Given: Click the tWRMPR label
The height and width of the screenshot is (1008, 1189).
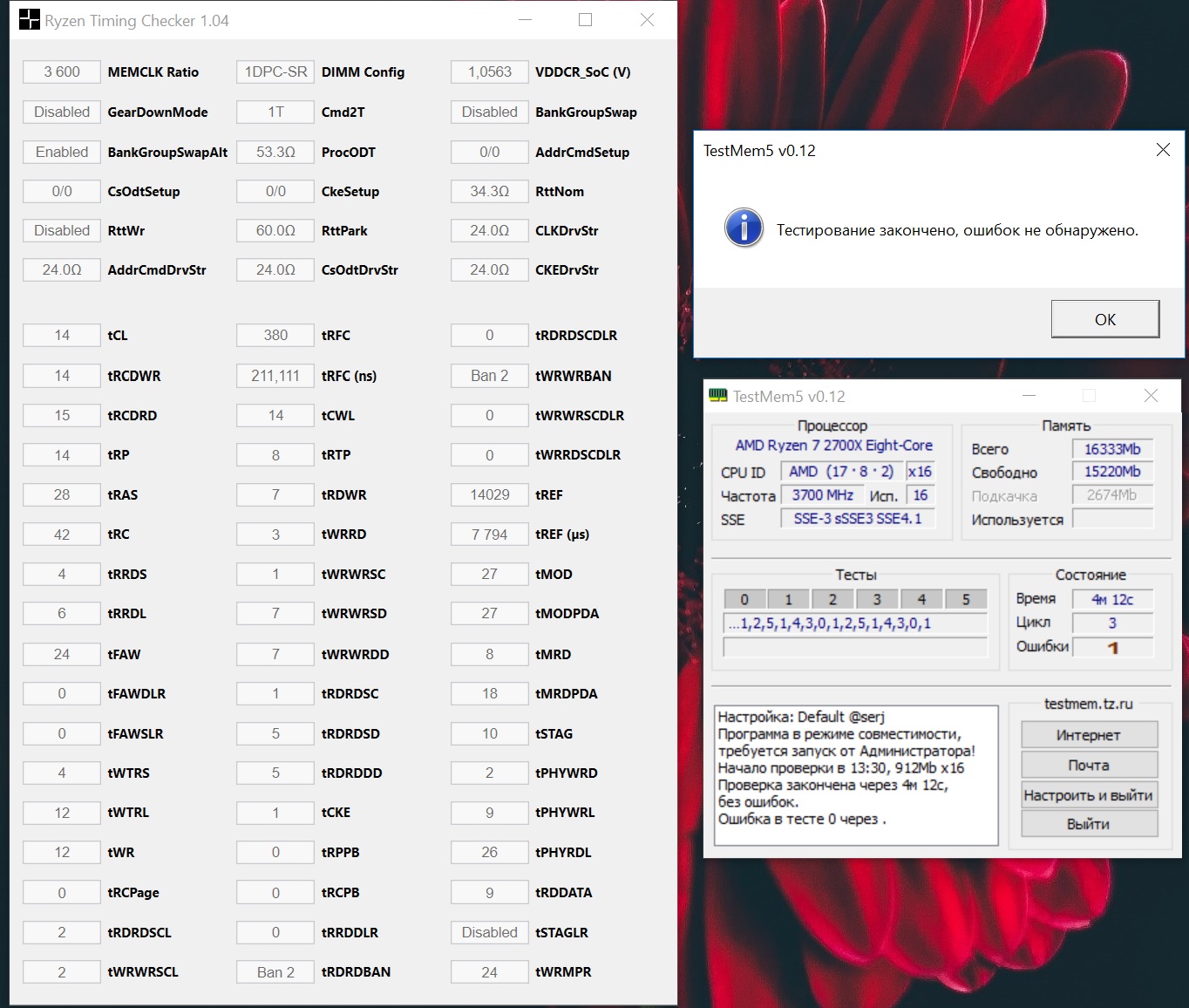Looking at the screenshot, I should point(563,972).
